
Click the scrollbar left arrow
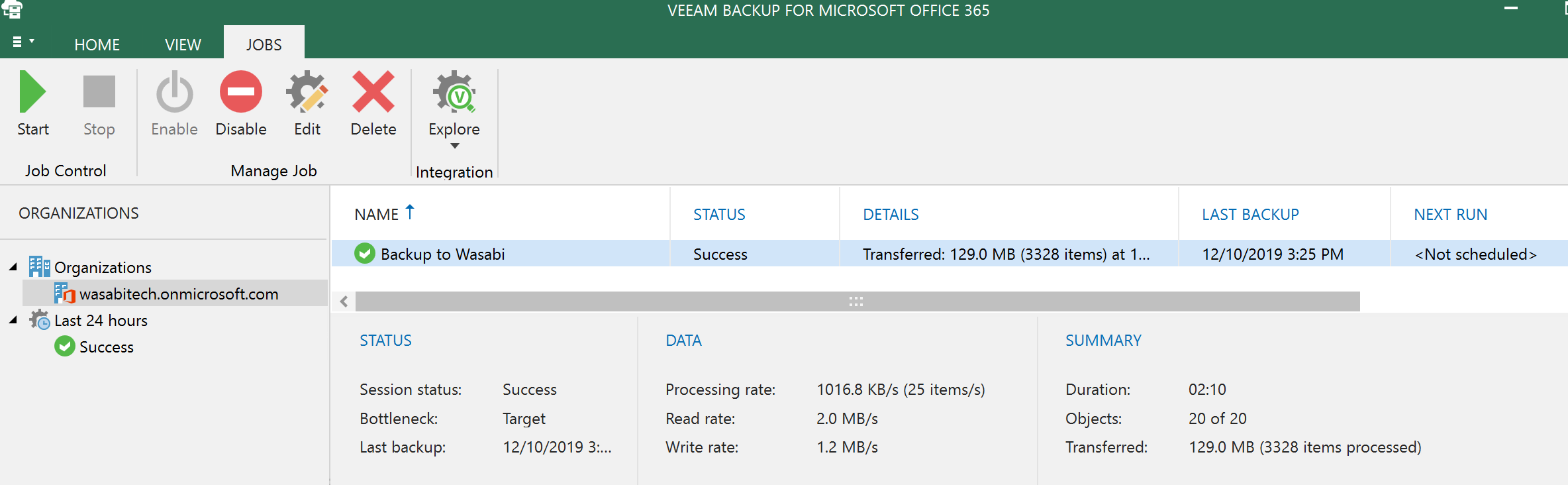[344, 301]
